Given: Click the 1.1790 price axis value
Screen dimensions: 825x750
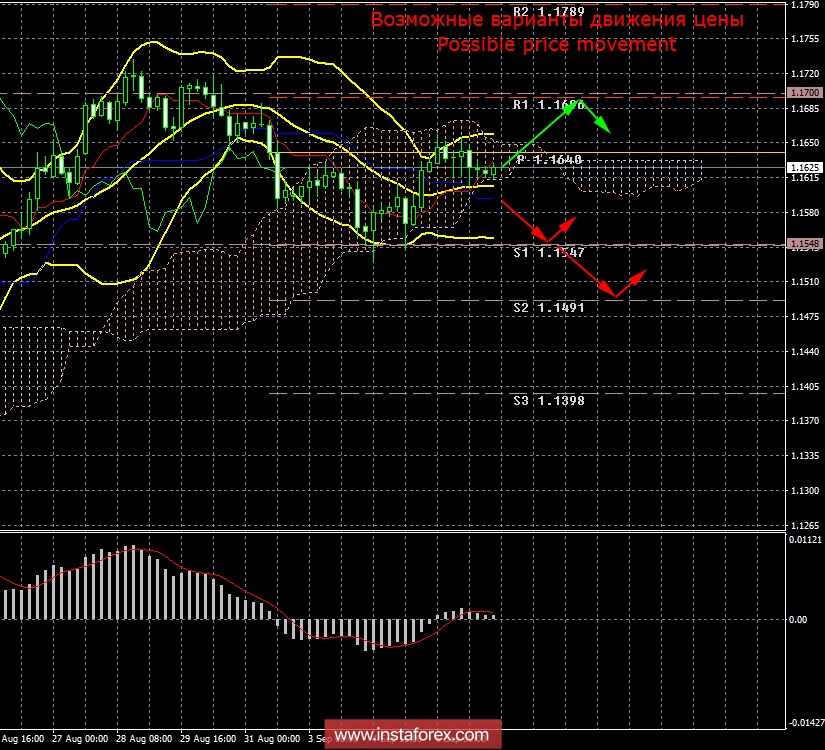Looking at the screenshot, I should 805,5.
